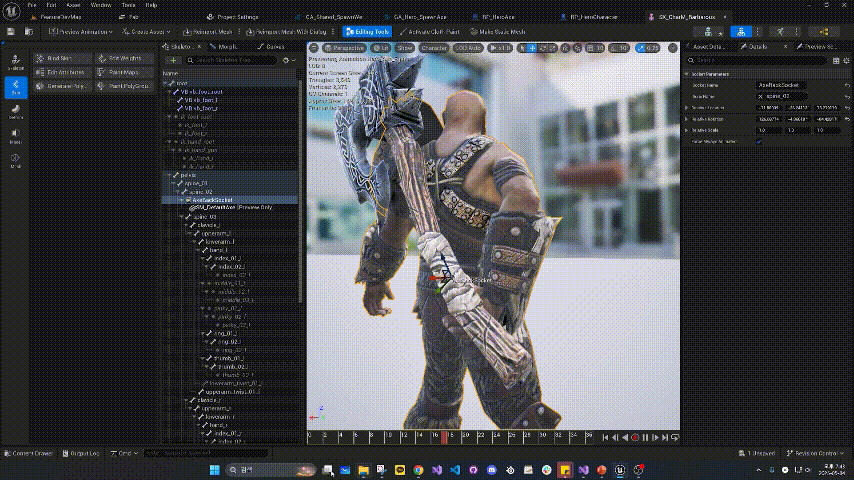The height and width of the screenshot is (480, 854).
Task: Open the playback speed x1.0 dropdown
Action: tap(500, 48)
